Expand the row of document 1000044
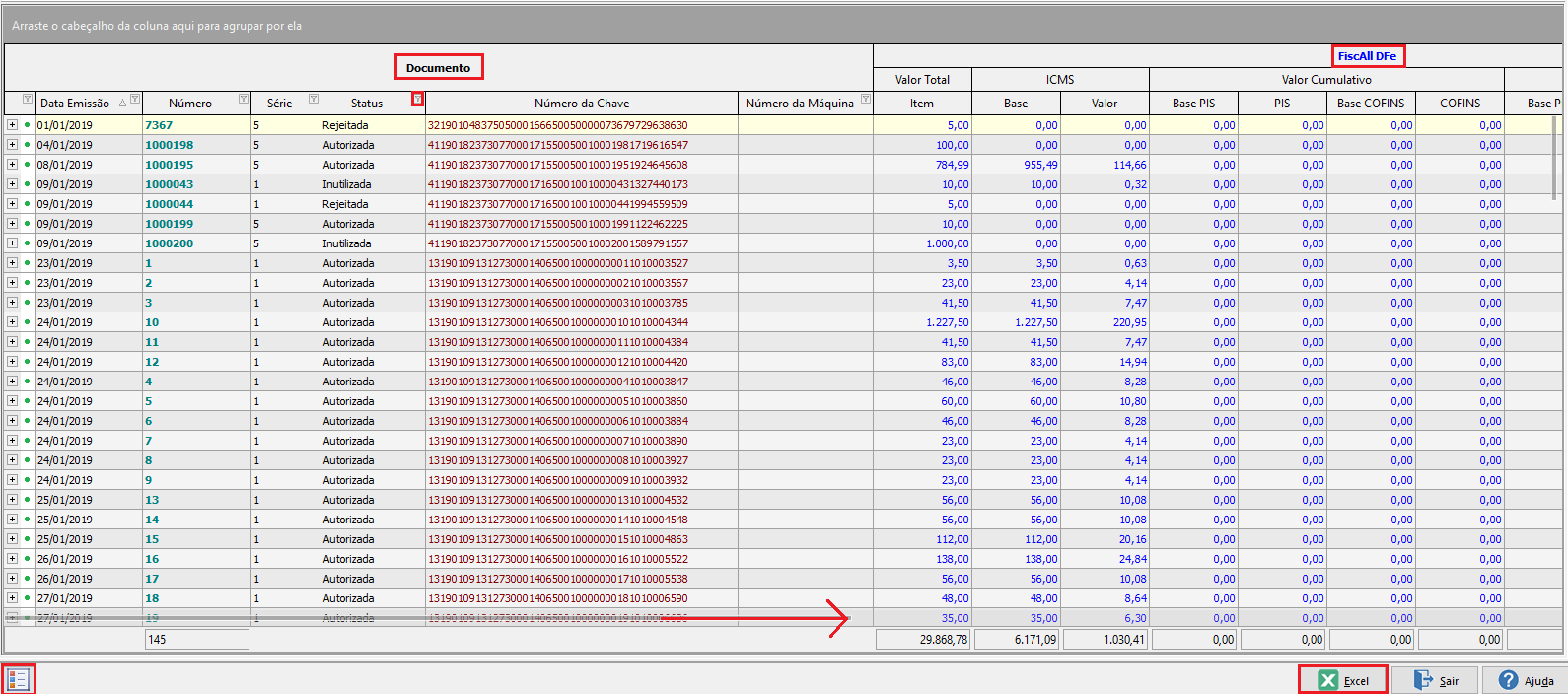 click(12, 204)
